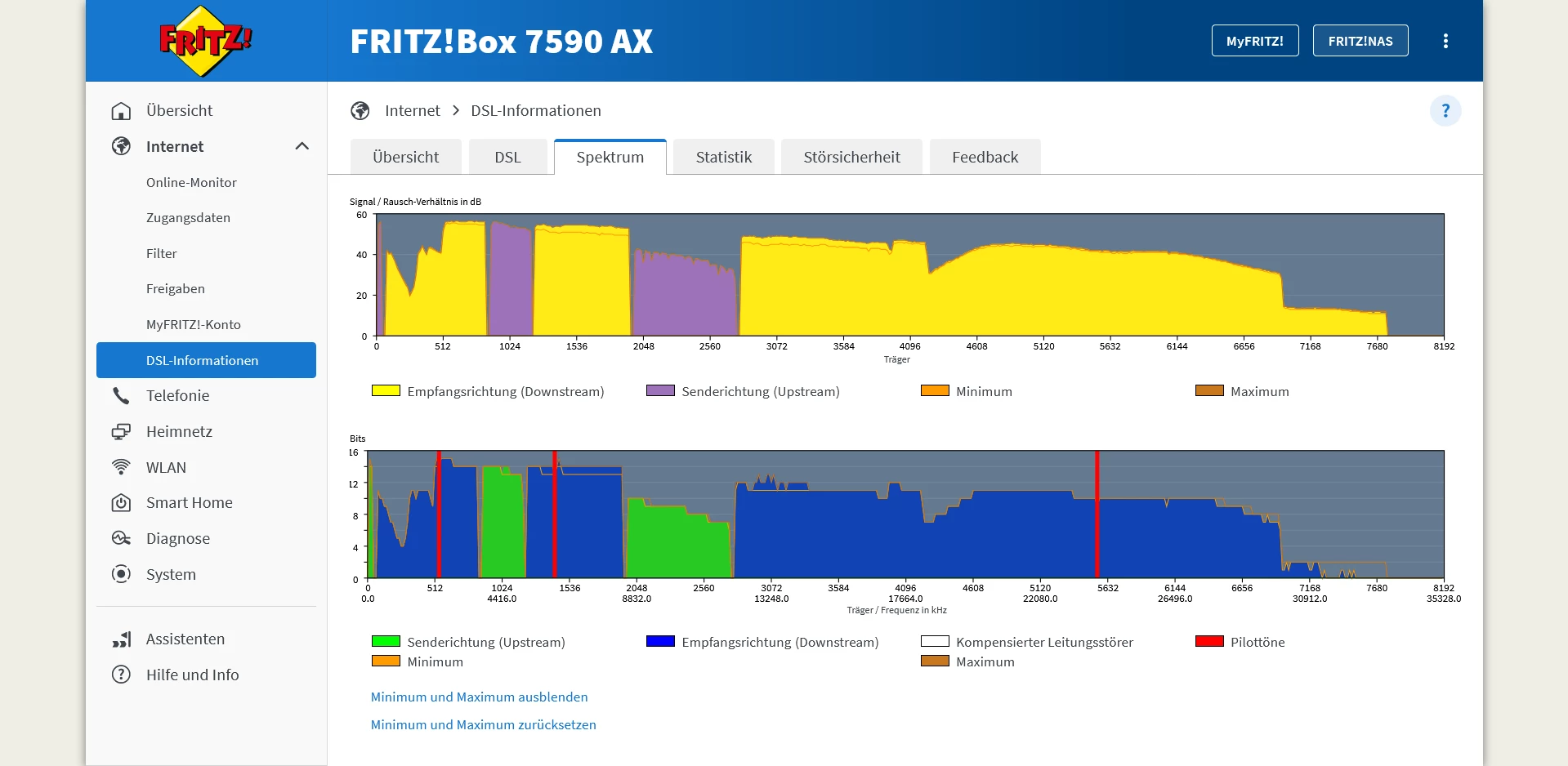Switch to the Übersicht tab
This screenshot has width=1568, height=766.
406,157
